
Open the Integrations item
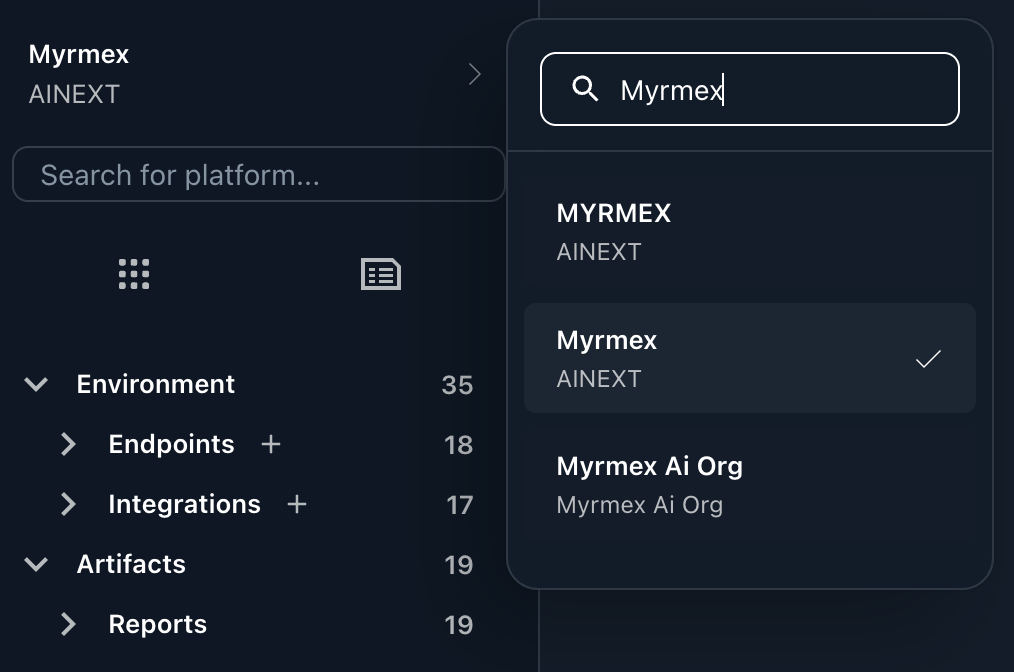click(184, 504)
